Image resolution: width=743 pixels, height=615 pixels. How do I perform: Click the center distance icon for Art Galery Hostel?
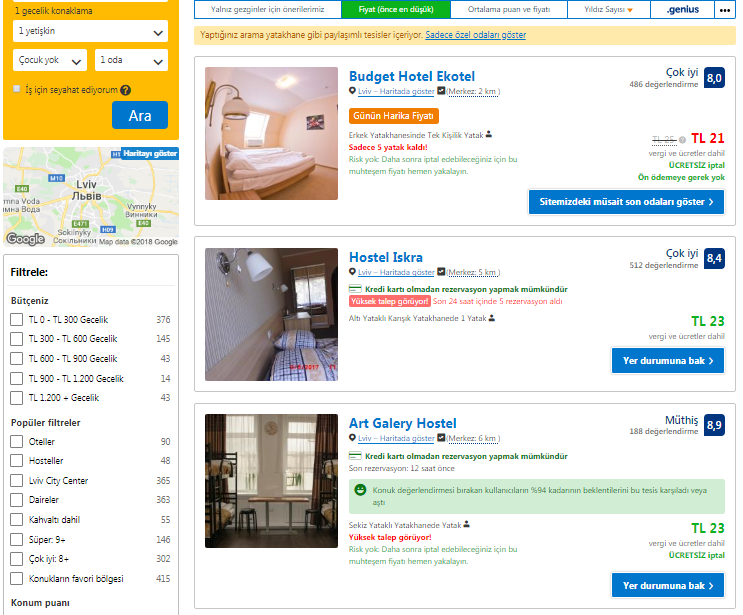[441, 438]
